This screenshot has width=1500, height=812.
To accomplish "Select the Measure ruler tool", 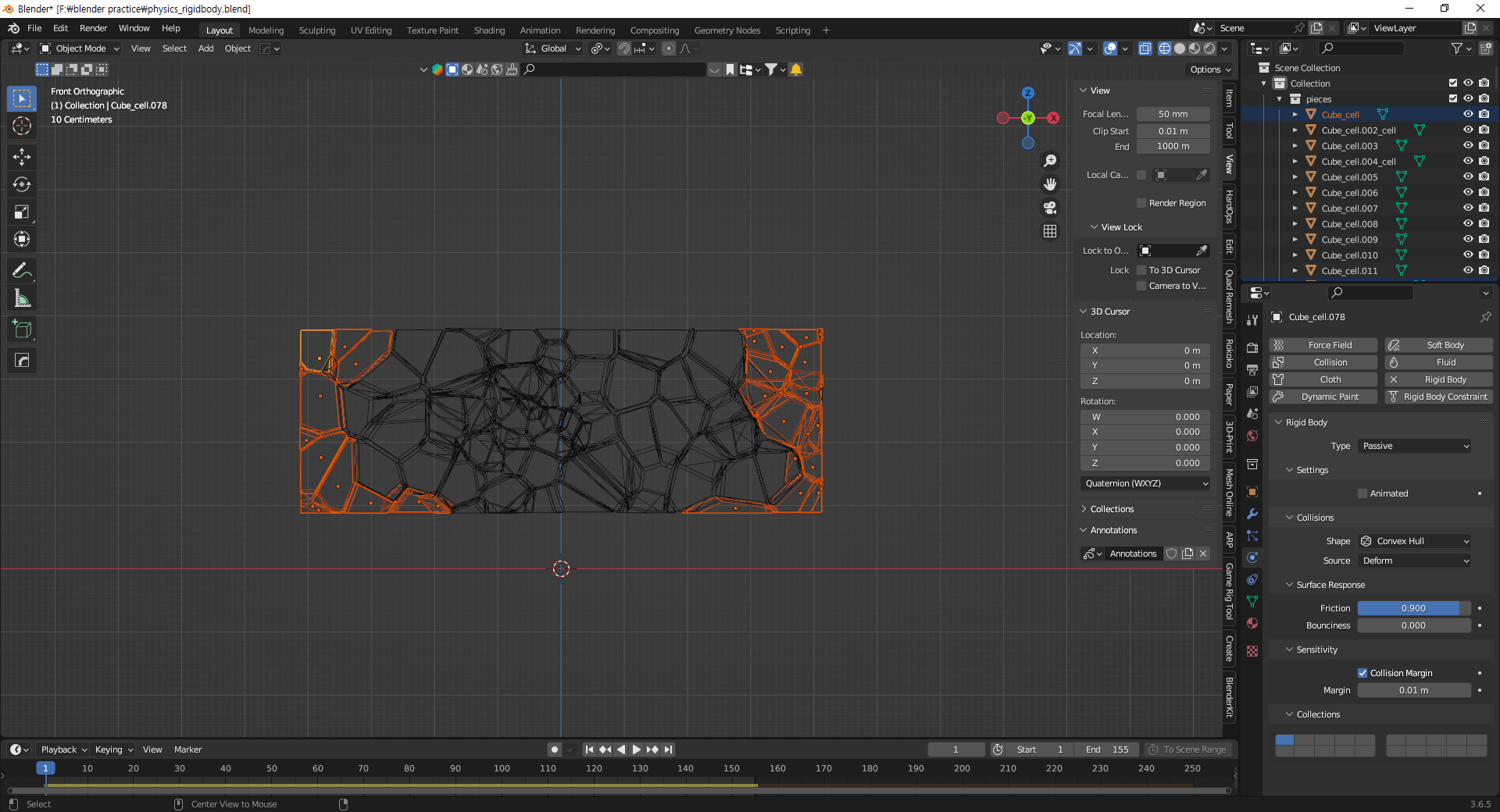I will coord(22,298).
